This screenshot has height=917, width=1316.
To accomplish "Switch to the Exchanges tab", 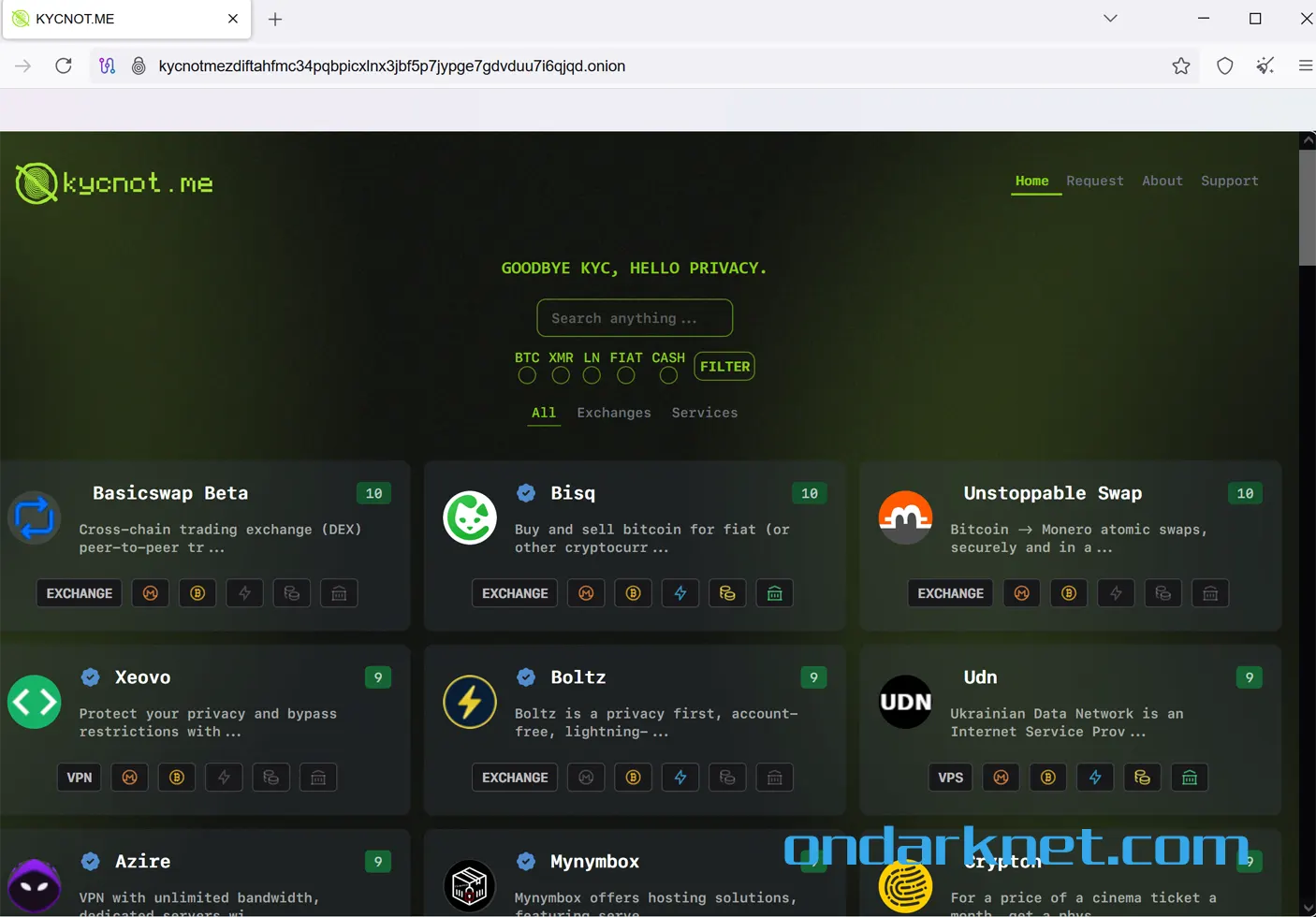I will click(x=614, y=413).
